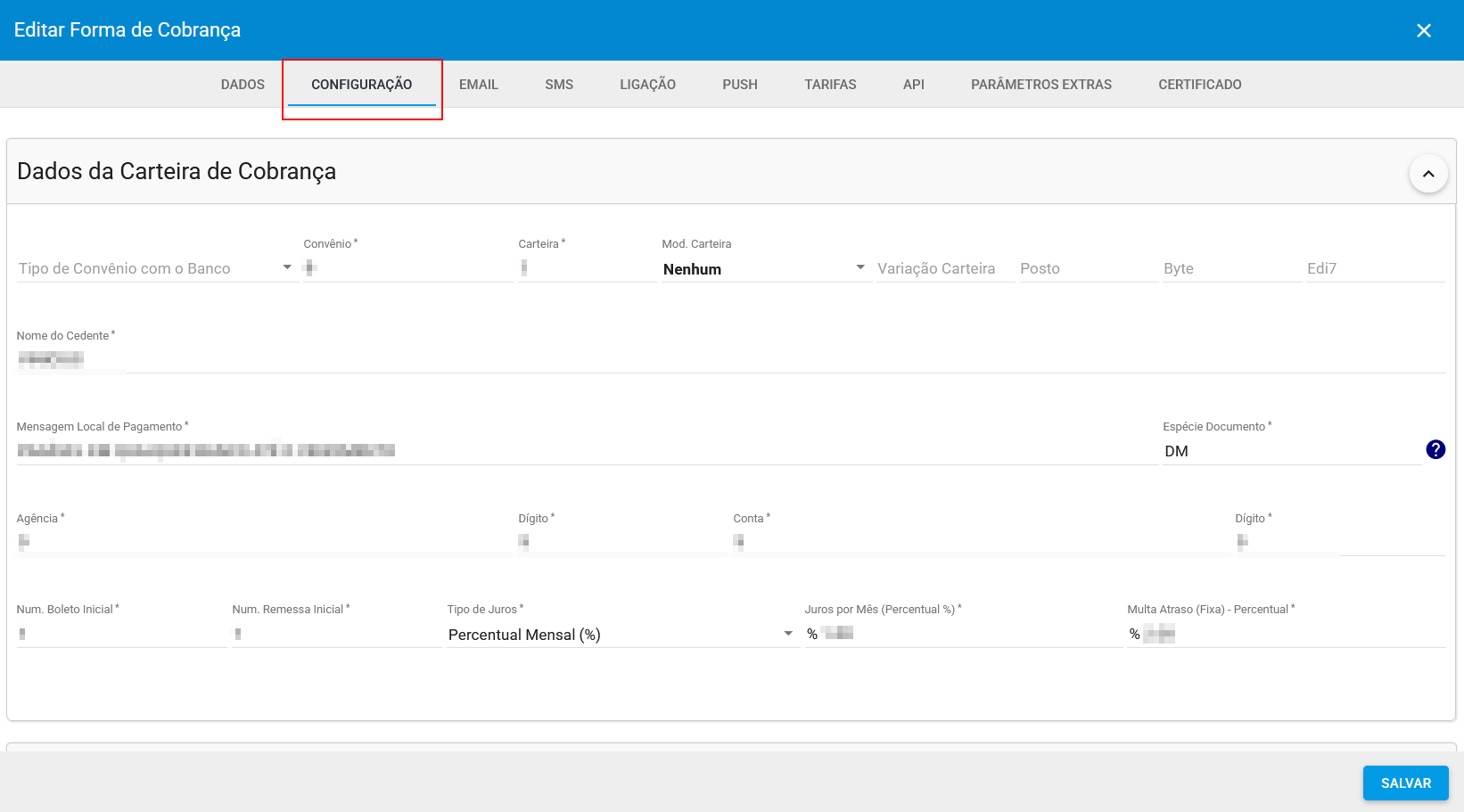The height and width of the screenshot is (812, 1464).
Task: Click the help icon beside Espécie Documento
Action: click(x=1435, y=450)
